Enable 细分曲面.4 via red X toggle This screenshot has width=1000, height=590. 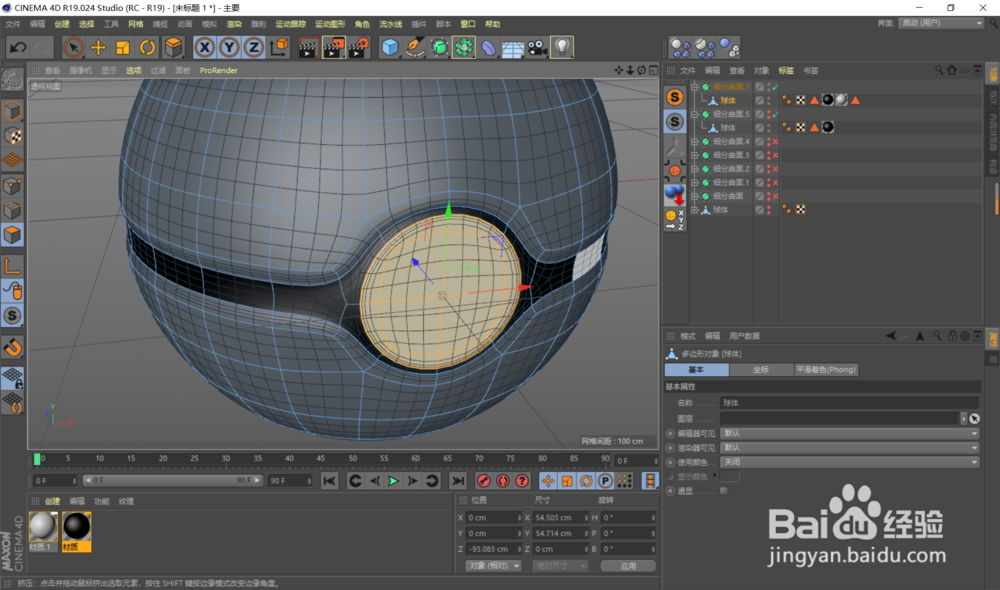click(776, 142)
